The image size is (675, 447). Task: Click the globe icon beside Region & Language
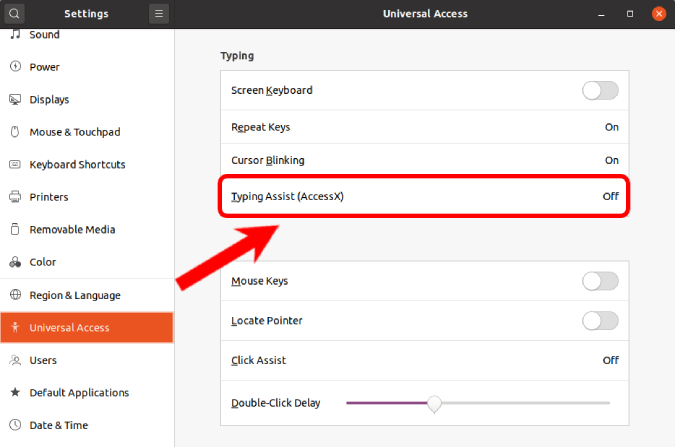15,295
